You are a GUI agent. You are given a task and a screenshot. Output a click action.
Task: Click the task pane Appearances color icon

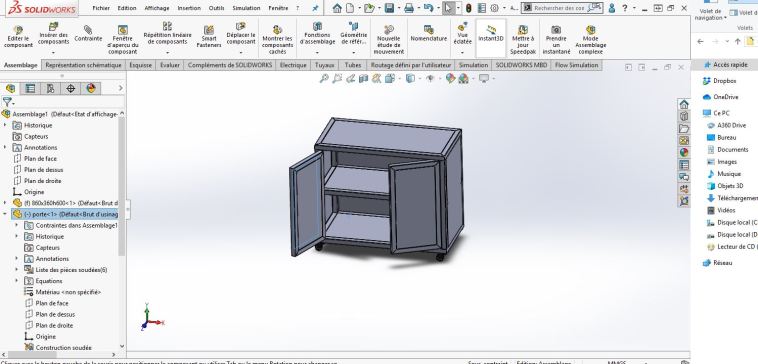click(x=684, y=152)
